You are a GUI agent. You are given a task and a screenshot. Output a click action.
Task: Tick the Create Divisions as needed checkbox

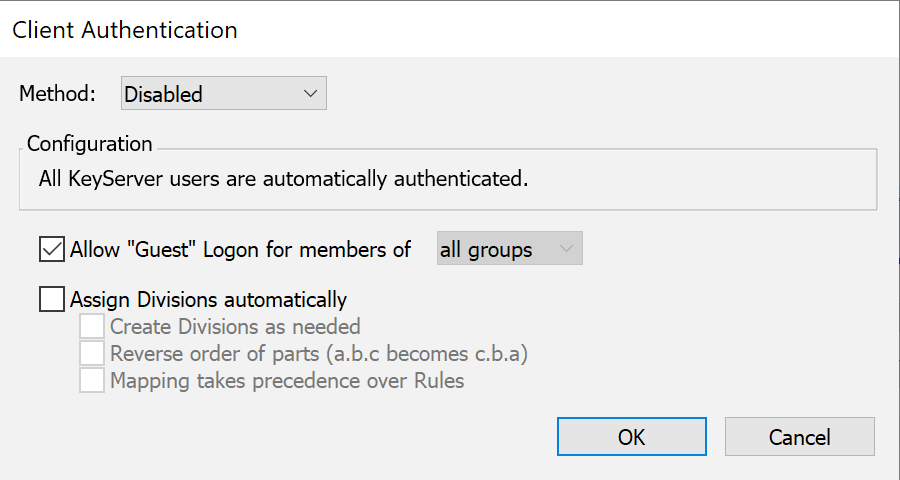pos(93,327)
